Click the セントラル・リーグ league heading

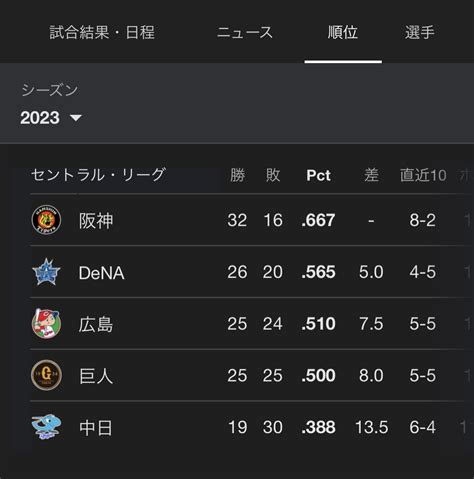tap(98, 175)
